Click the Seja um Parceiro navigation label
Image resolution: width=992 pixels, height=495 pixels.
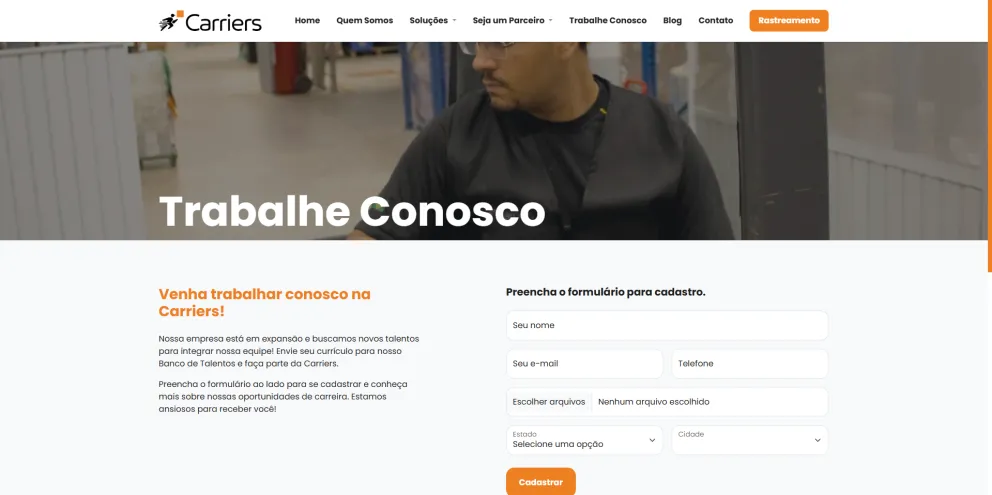[x=509, y=20]
